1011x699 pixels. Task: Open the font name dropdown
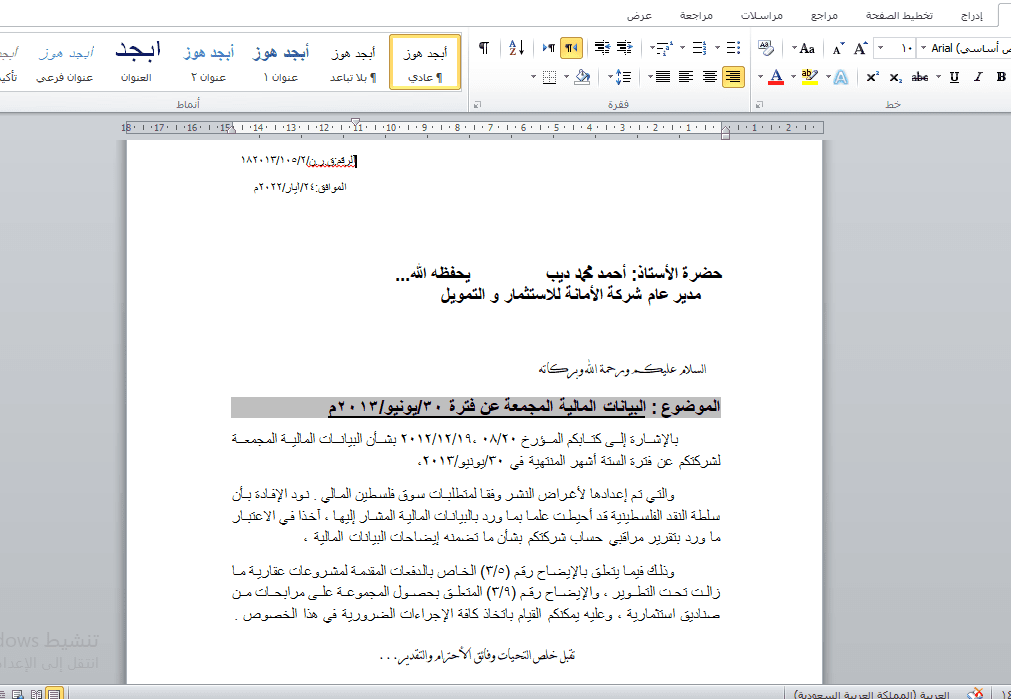point(924,48)
